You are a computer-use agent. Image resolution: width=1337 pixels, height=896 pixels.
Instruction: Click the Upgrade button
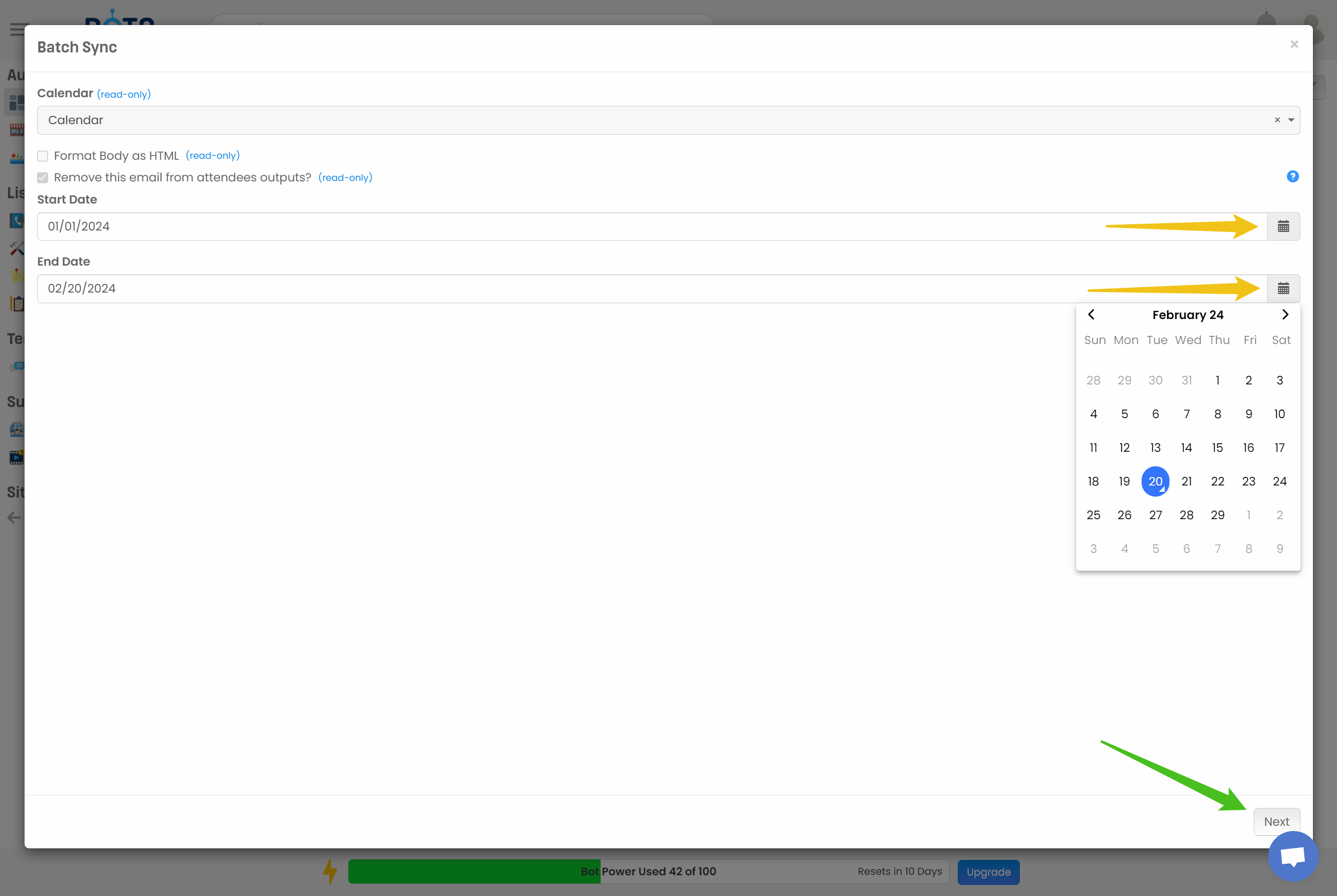[988, 872]
